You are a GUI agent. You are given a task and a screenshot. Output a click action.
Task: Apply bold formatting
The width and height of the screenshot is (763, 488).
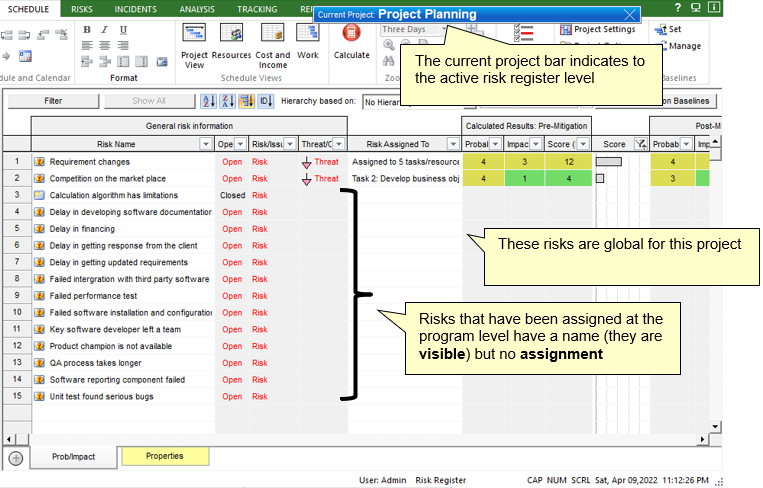[x=87, y=29]
